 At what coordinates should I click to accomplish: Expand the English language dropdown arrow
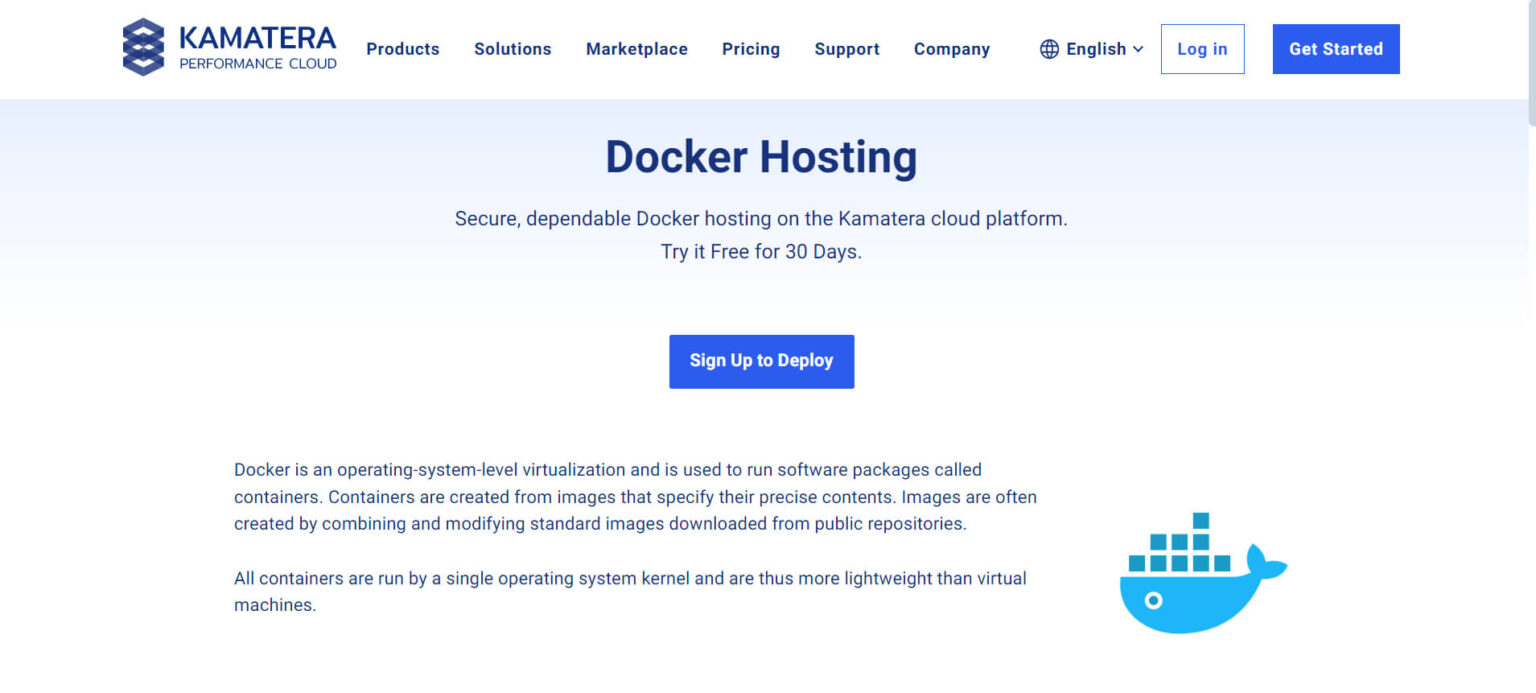pos(1138,49)
